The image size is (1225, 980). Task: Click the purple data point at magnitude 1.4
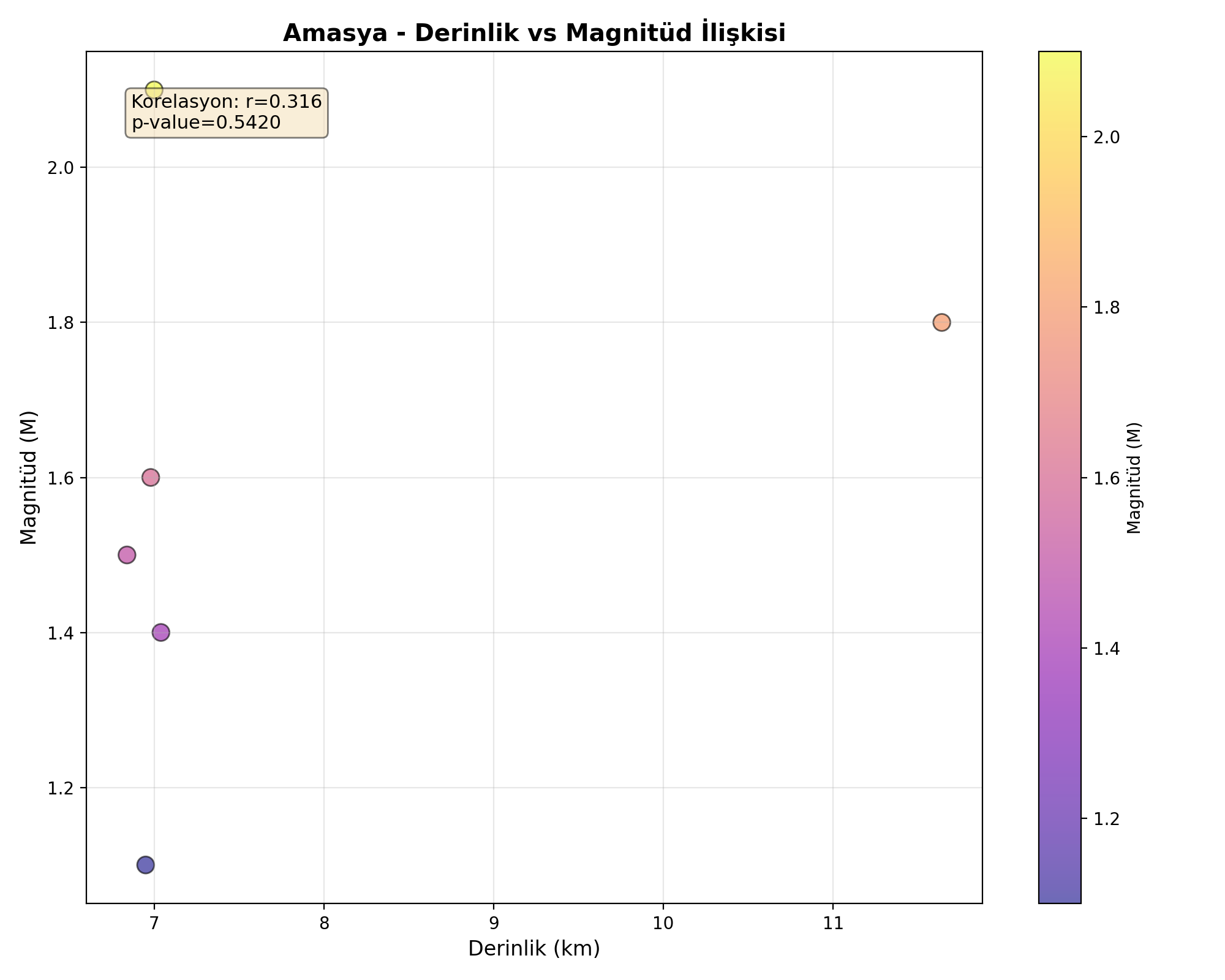(x=160, y=632)
